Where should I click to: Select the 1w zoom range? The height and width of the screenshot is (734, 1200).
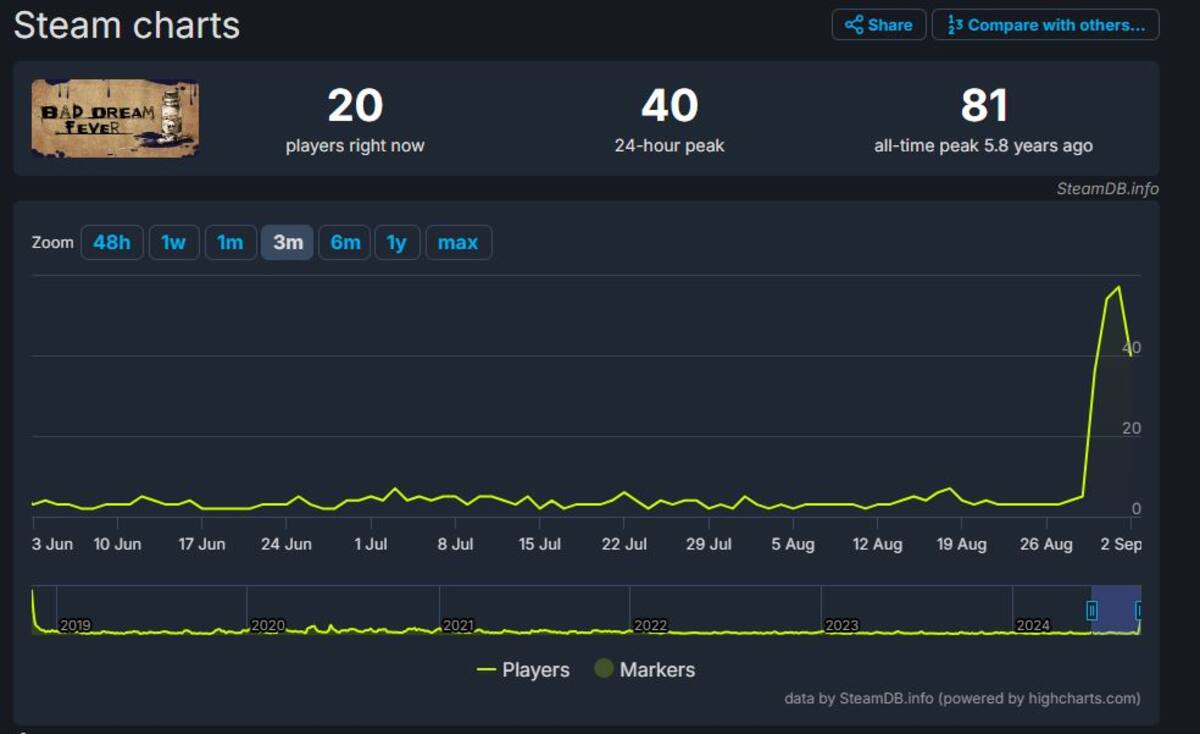click(174, 242)
